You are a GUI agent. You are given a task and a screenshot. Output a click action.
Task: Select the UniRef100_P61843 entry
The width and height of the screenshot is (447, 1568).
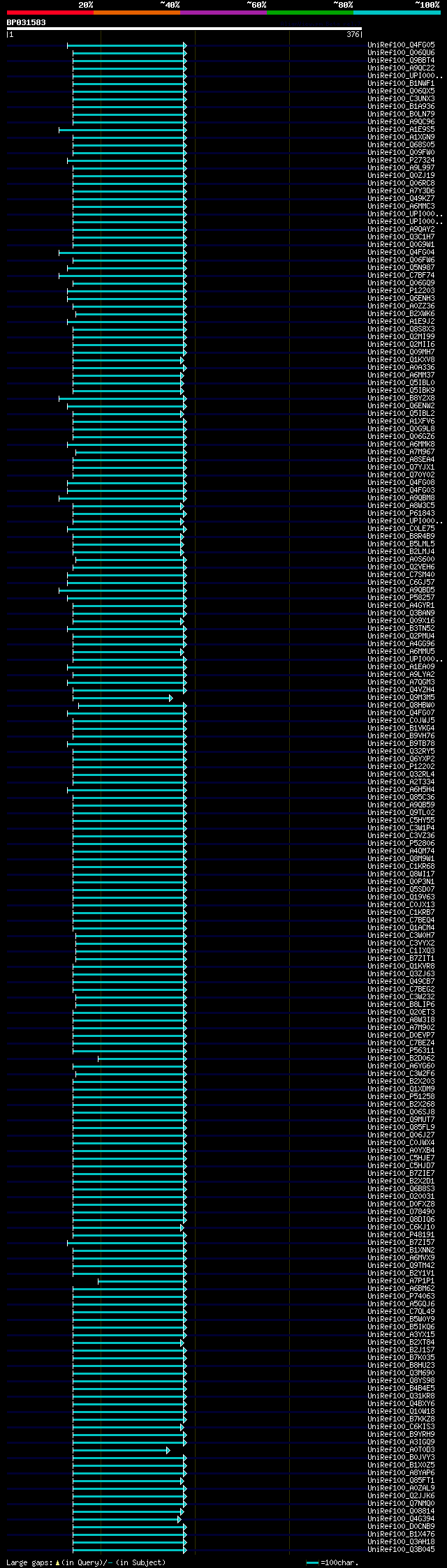tap(401, 513)
